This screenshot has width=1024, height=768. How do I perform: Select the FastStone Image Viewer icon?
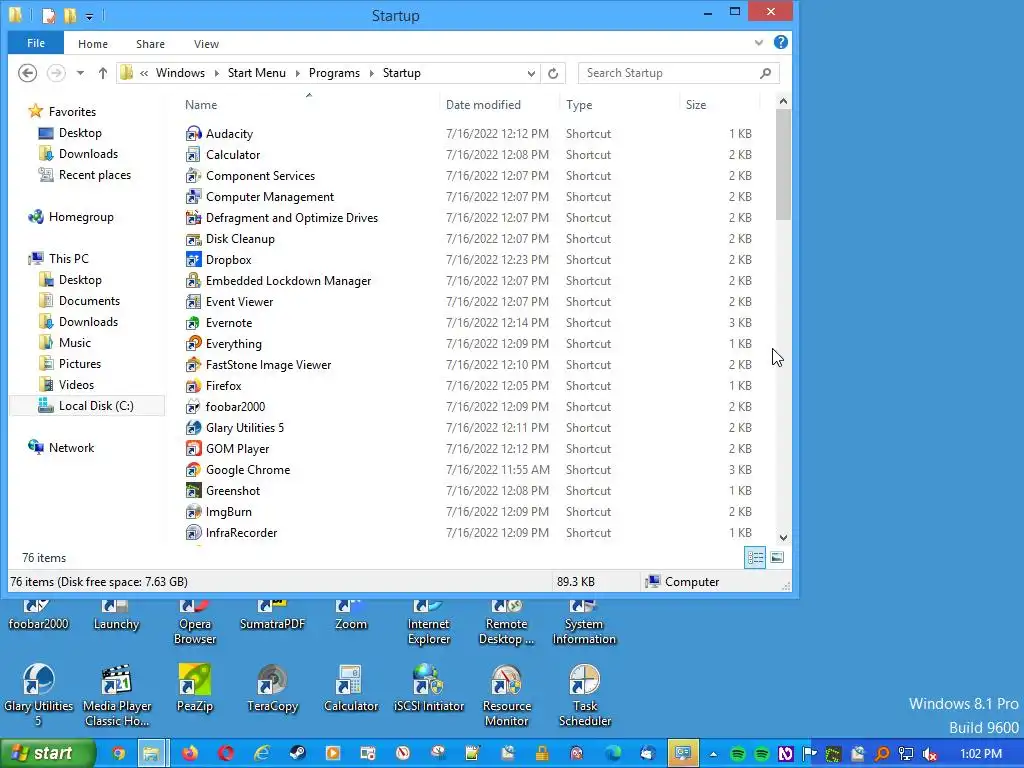click(193, 365)
